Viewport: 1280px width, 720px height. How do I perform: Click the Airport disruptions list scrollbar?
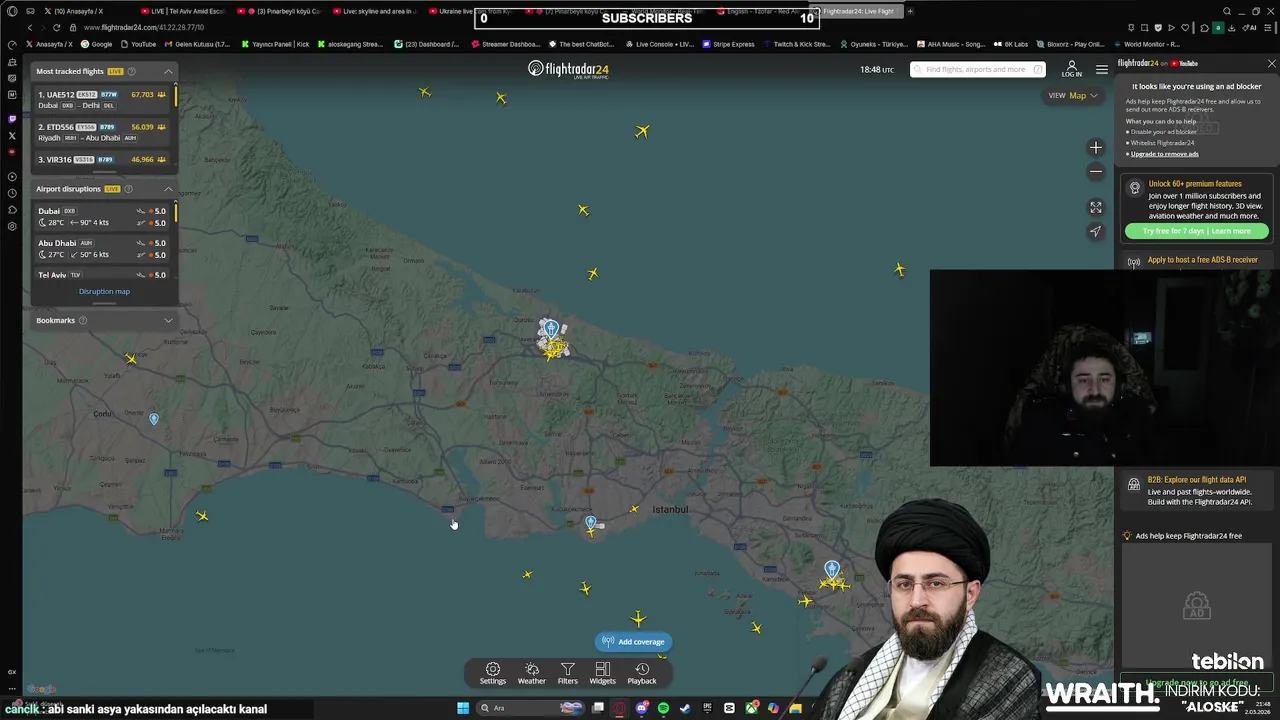tap(176, 212)
